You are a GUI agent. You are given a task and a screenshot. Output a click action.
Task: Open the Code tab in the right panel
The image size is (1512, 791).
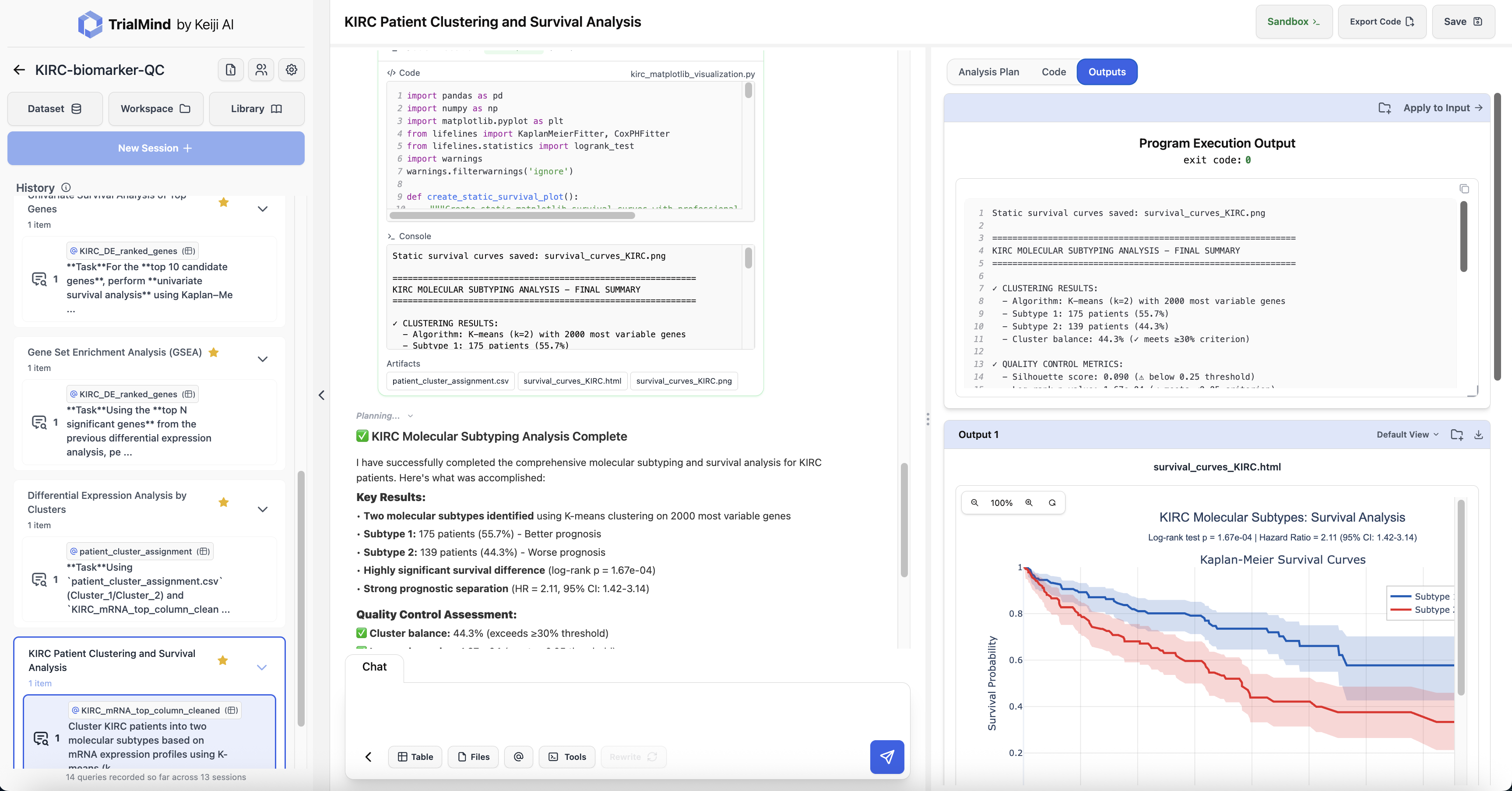[x=1054, y=72]
